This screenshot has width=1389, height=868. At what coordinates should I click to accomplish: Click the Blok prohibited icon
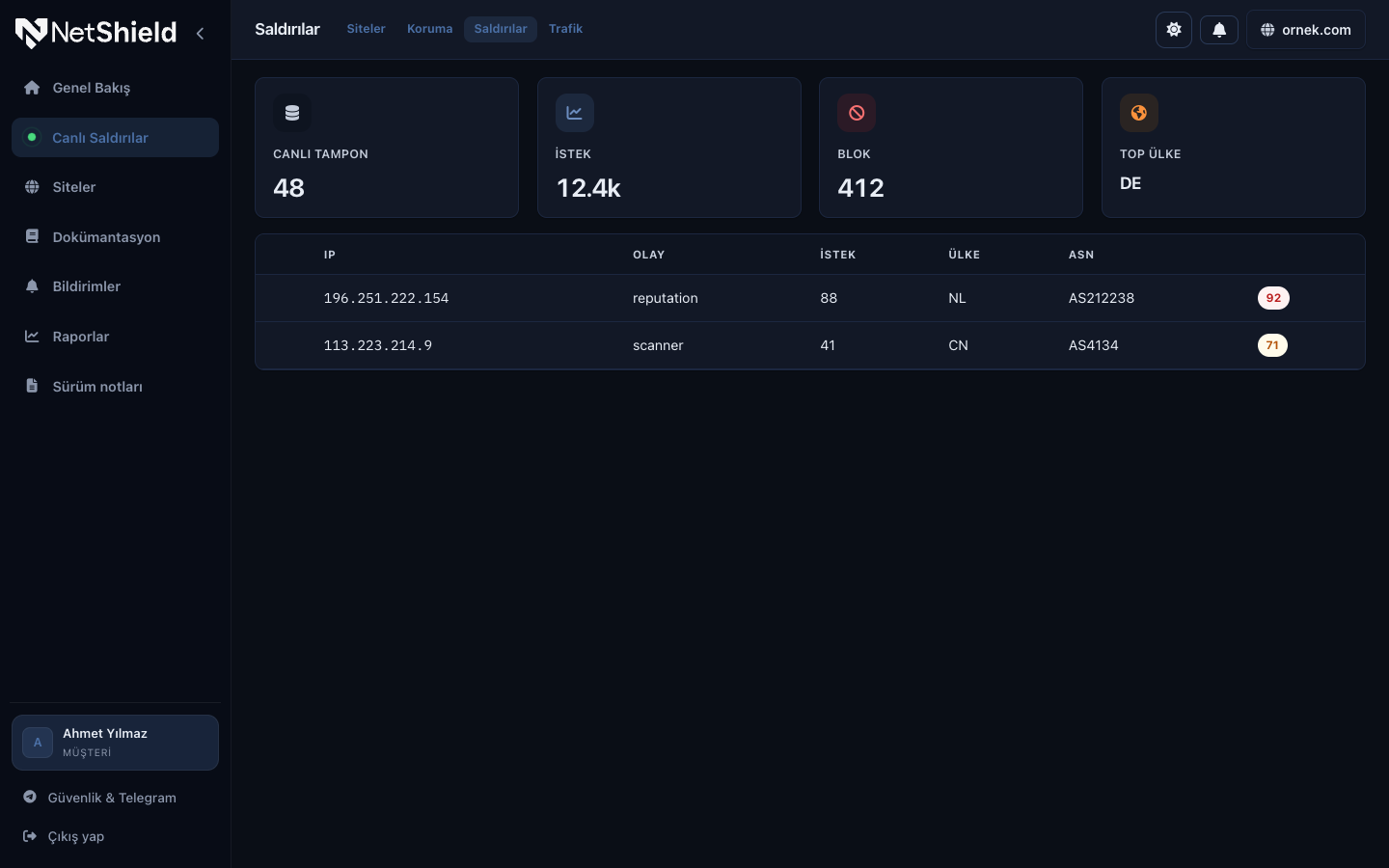click(x=857, y=113)
